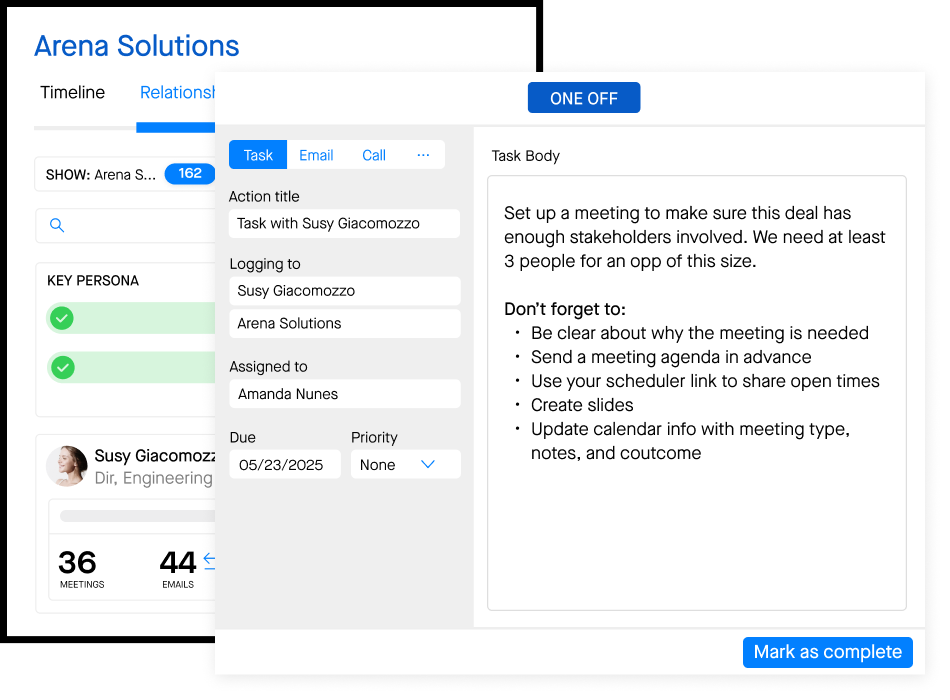Click 'Send a meeting agenda in advance'
Viewport: 950px width, 700px height.
point(671,357)
